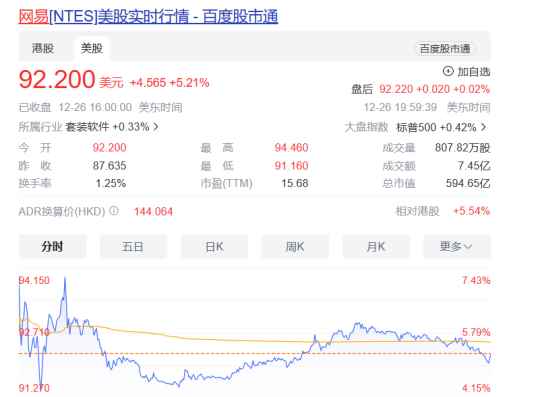Open the 更多 dropdown
This screenshot has height=397, width=540.
click(x=457, y=247)
